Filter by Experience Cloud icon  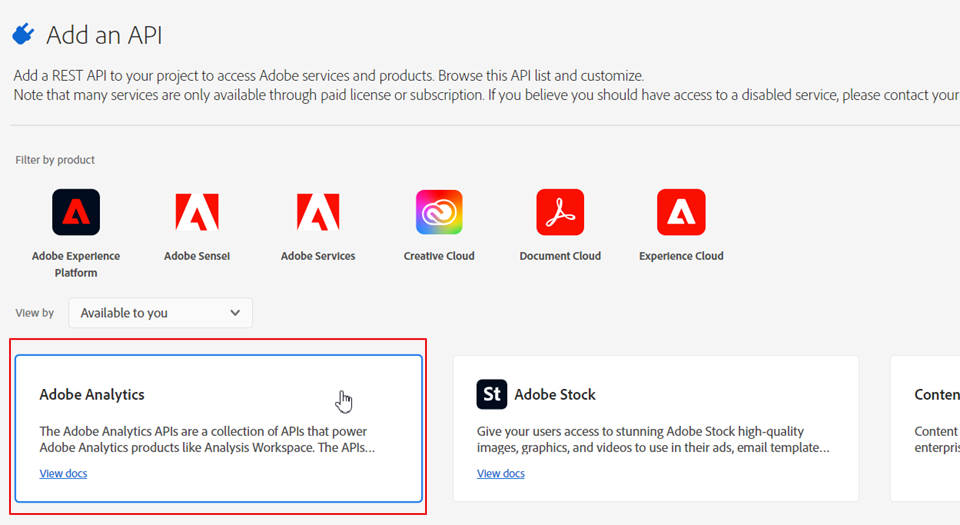pos(681,212)
